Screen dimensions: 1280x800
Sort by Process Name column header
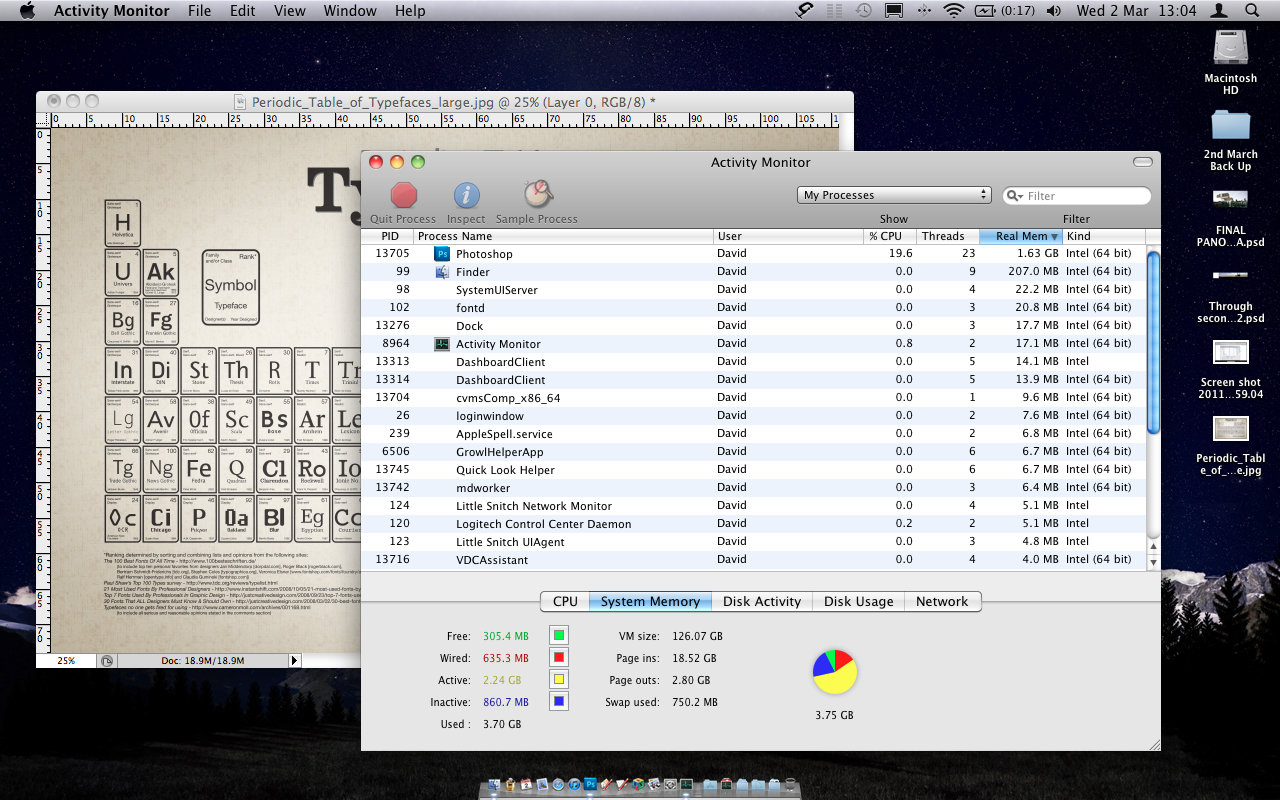(564, 236)
